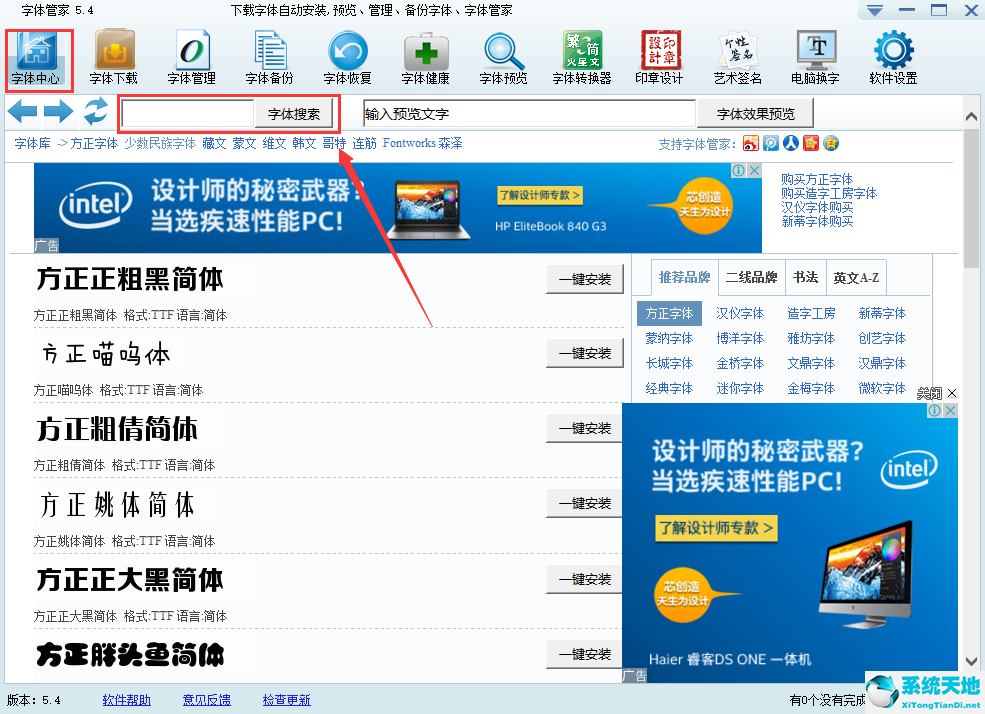The image size is (985, 714).
Task: Click fourth share icon after 支持字体管家
Action: pyautogui.click(x=811, y=143)
